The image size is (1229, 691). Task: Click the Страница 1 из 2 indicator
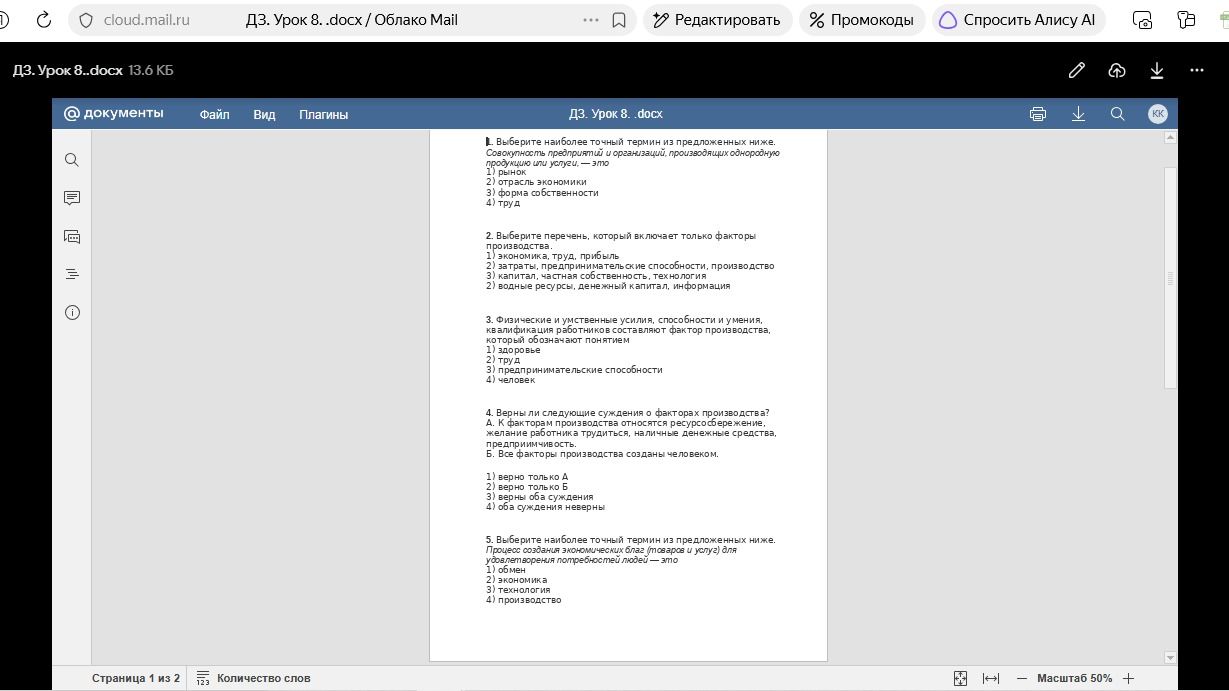pyautogui.click(x=136, y=678)
